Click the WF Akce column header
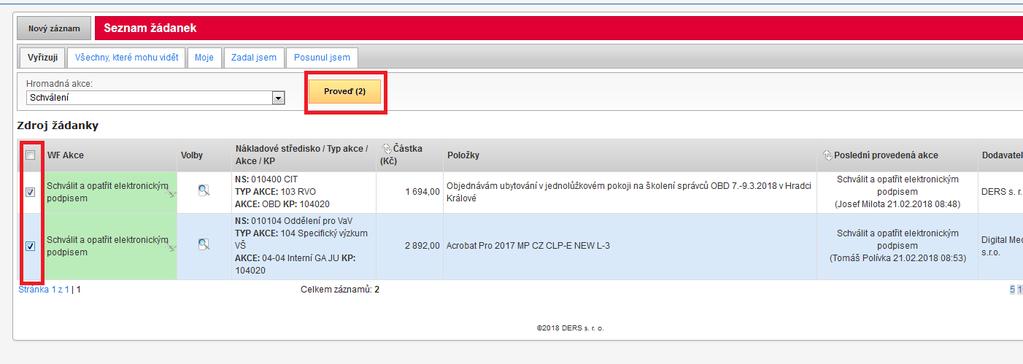 point(65,155)
